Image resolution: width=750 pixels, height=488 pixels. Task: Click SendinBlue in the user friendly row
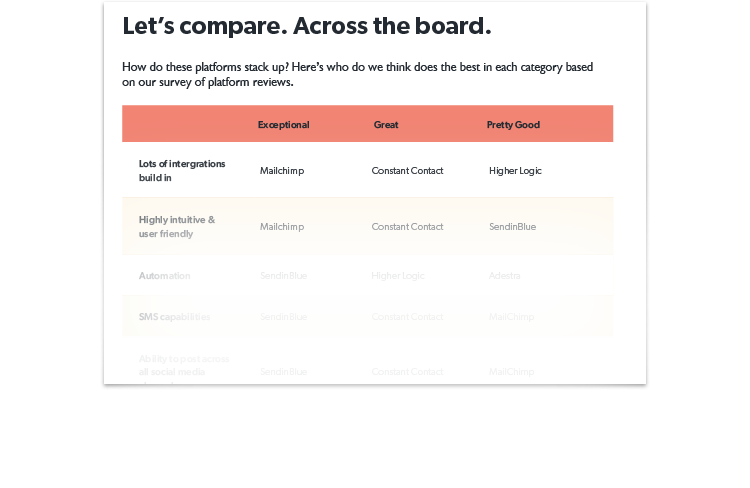pos(512,227)
